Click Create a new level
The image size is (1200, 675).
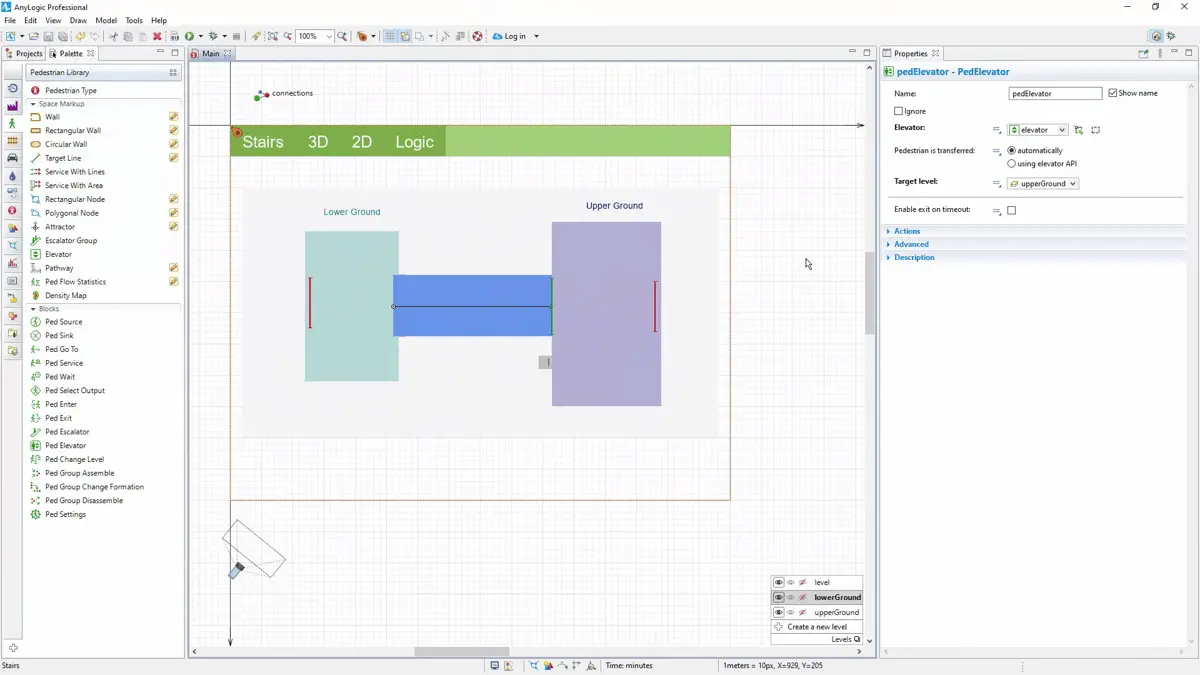[x=817, y=627]
